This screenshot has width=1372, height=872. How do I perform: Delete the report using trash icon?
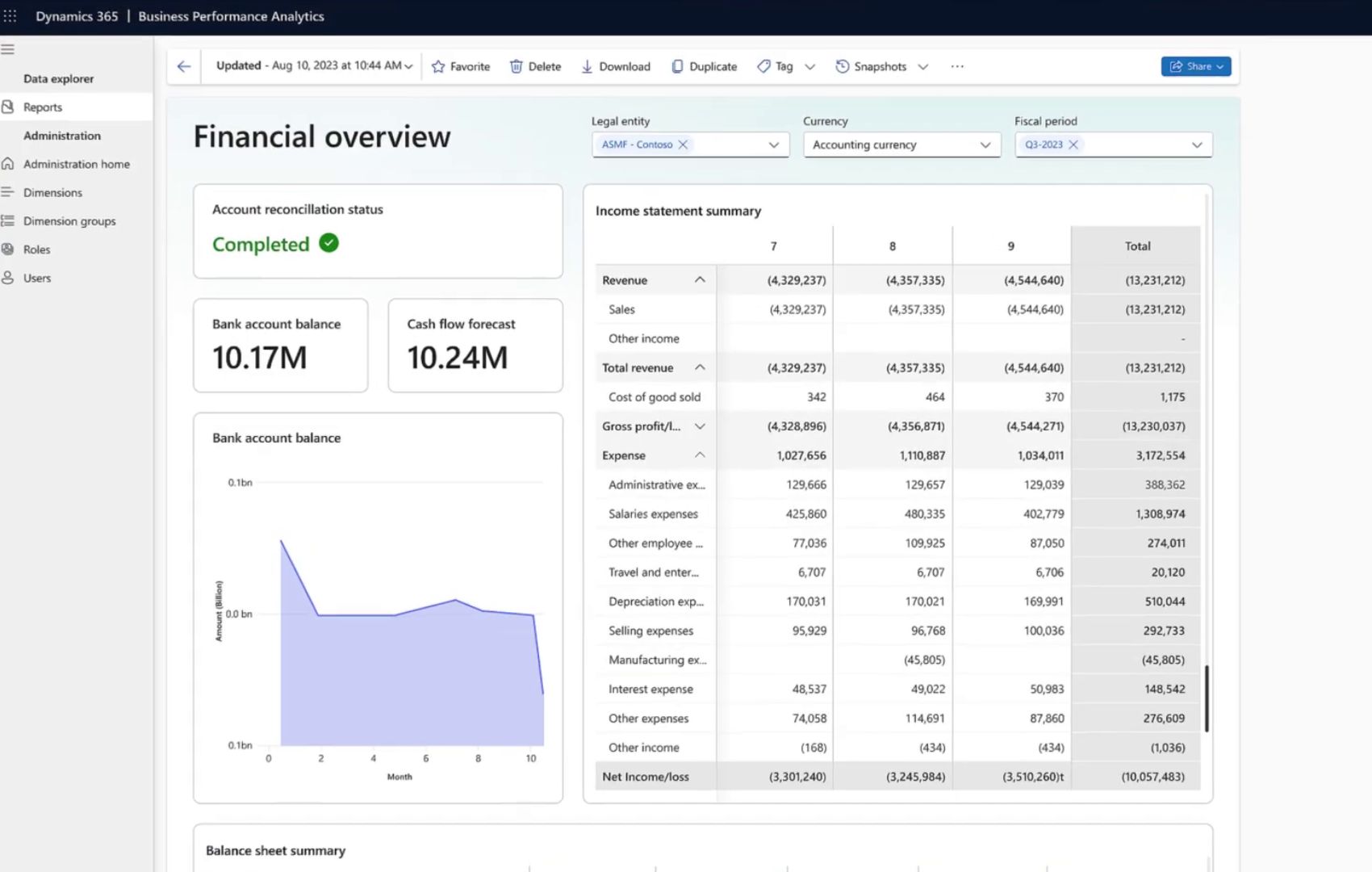(535, 66)
